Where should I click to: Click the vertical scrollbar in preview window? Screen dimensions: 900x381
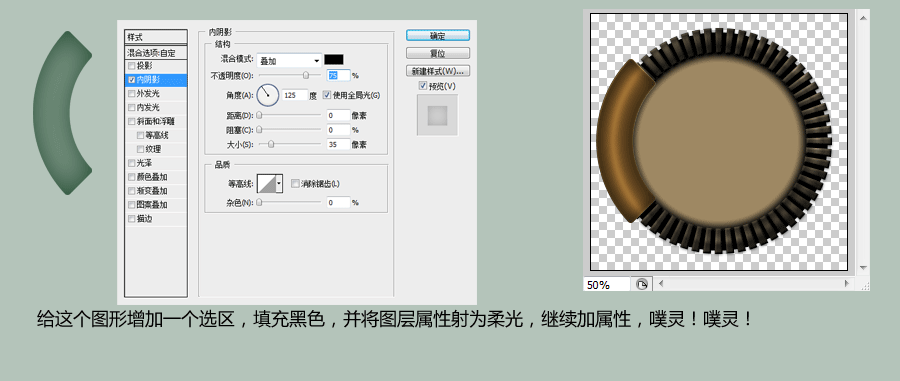point(863,143)
